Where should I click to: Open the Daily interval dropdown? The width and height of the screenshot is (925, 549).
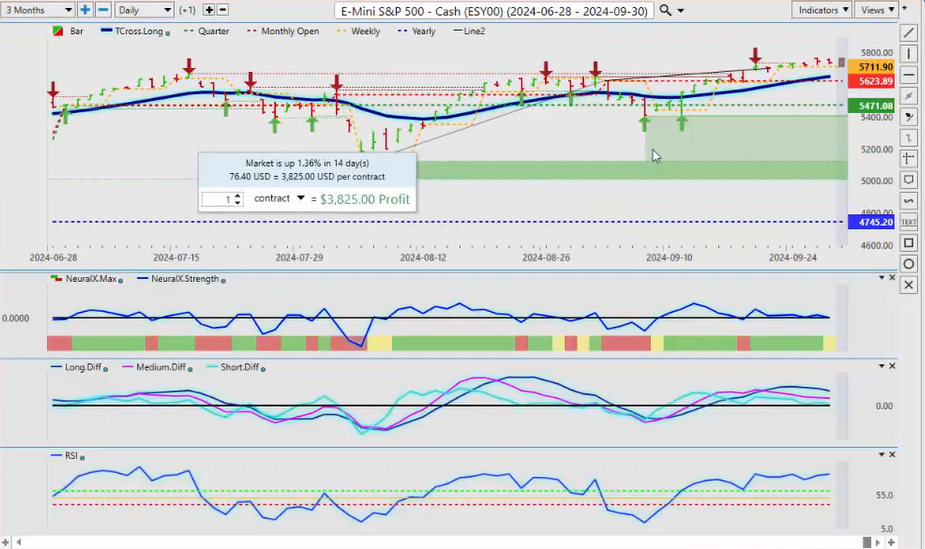(144, 10)
